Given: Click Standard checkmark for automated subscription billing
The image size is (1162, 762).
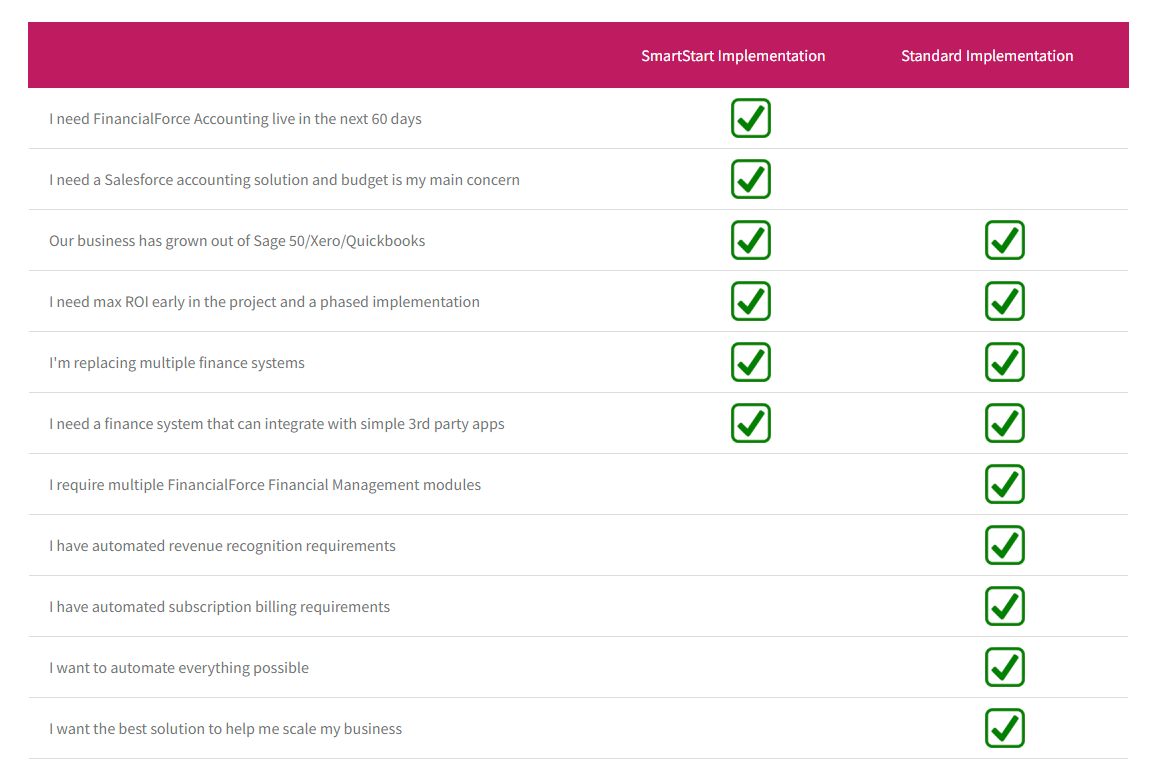Looking at the screenshot, I should [x=1004, y=606].
